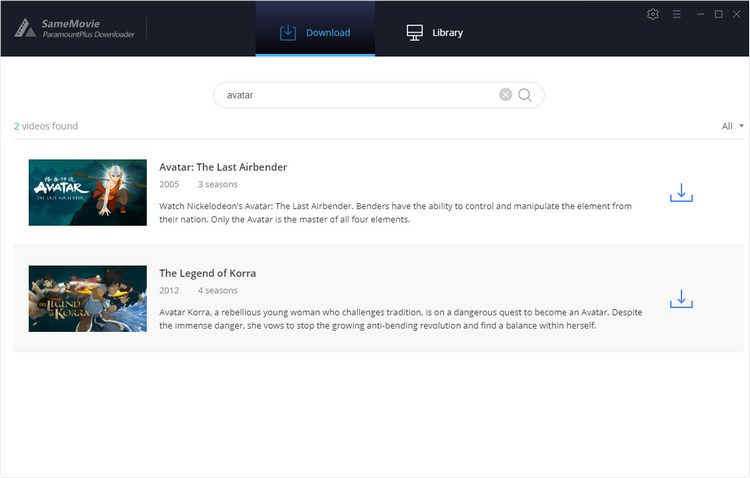Open the Avatar: The Last Airbender title
The width and height of the screenshot is (750, 478).
point(223,167)
